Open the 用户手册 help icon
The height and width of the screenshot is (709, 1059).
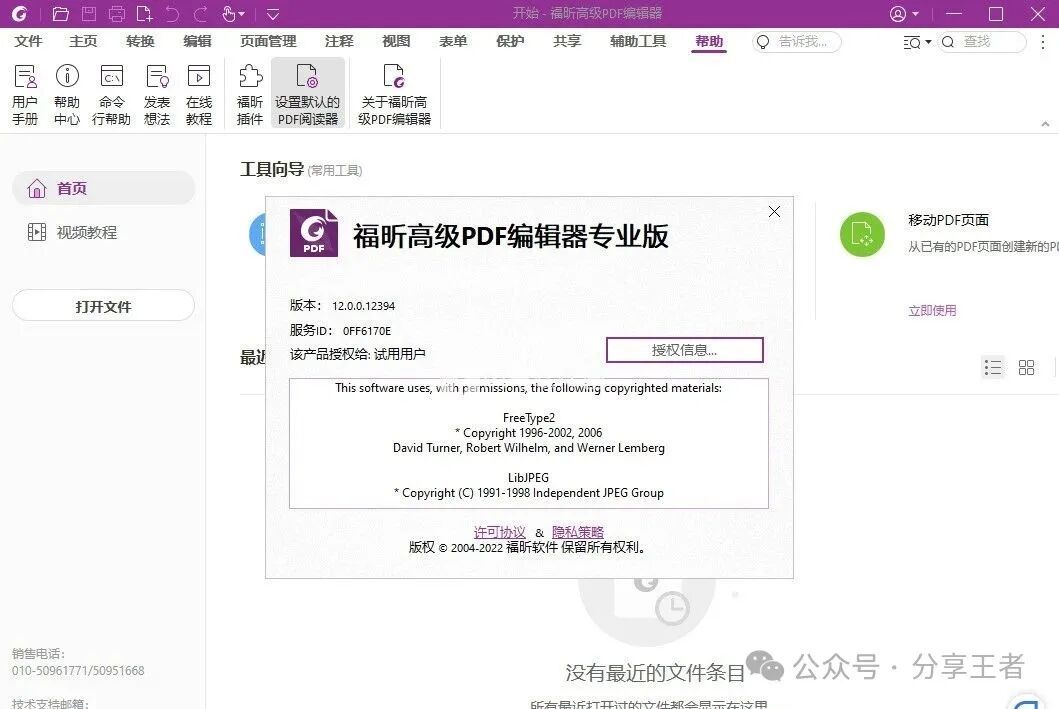(24, 93)
